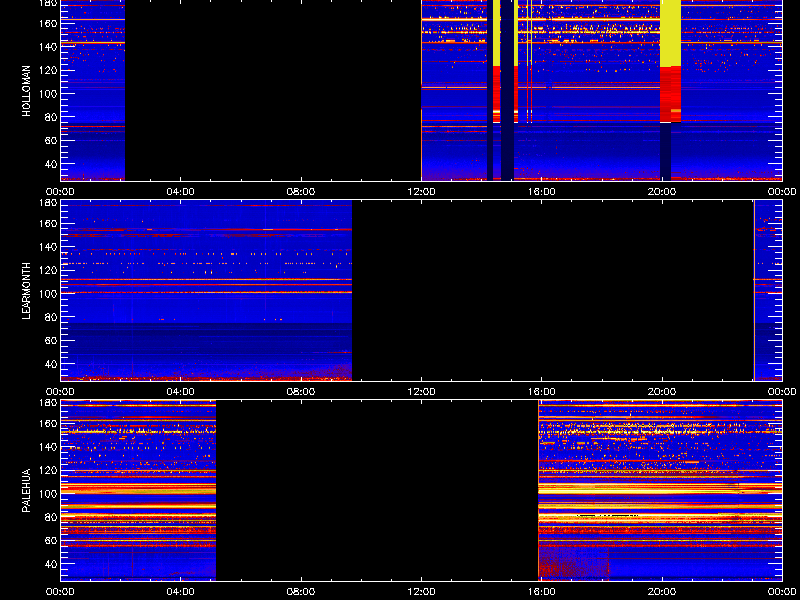Screen dimensions: 800x600
Task: Select the 120 frequency tick on Learmonth axis
Action: click(47, 270)
